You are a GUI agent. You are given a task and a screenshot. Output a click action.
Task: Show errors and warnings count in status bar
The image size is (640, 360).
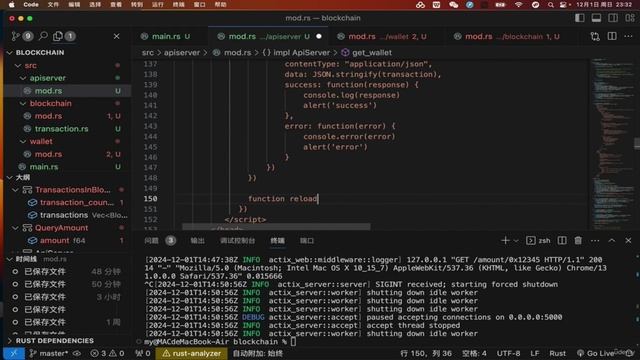[107, 353]
